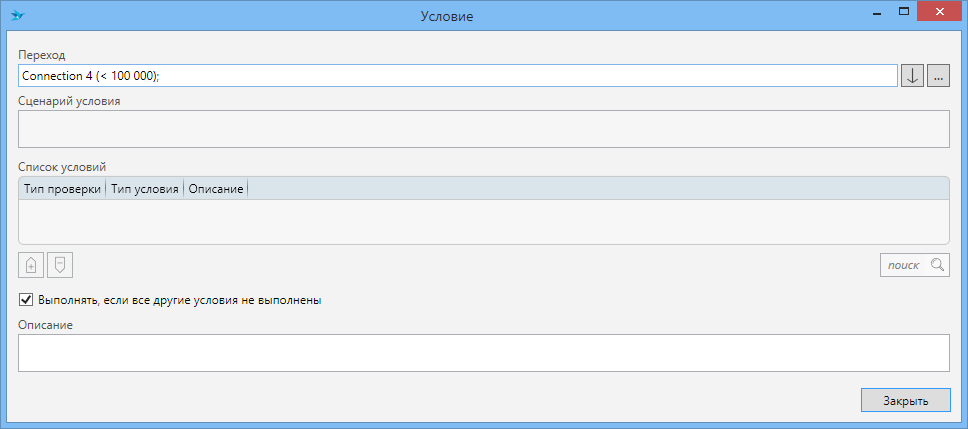Click the поиск search input field

pyautogui.click(x=904, y=265)
